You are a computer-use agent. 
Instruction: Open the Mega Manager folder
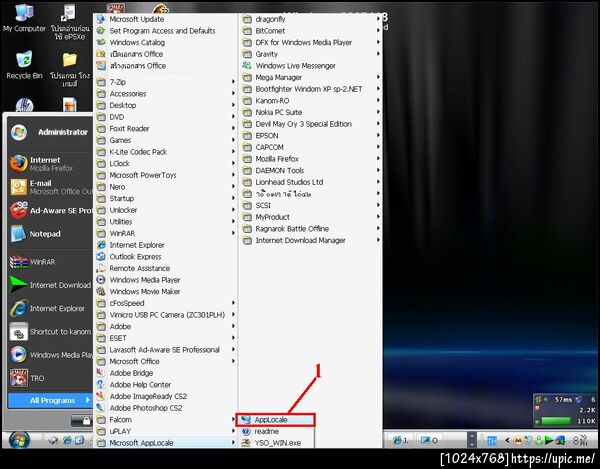311,77
